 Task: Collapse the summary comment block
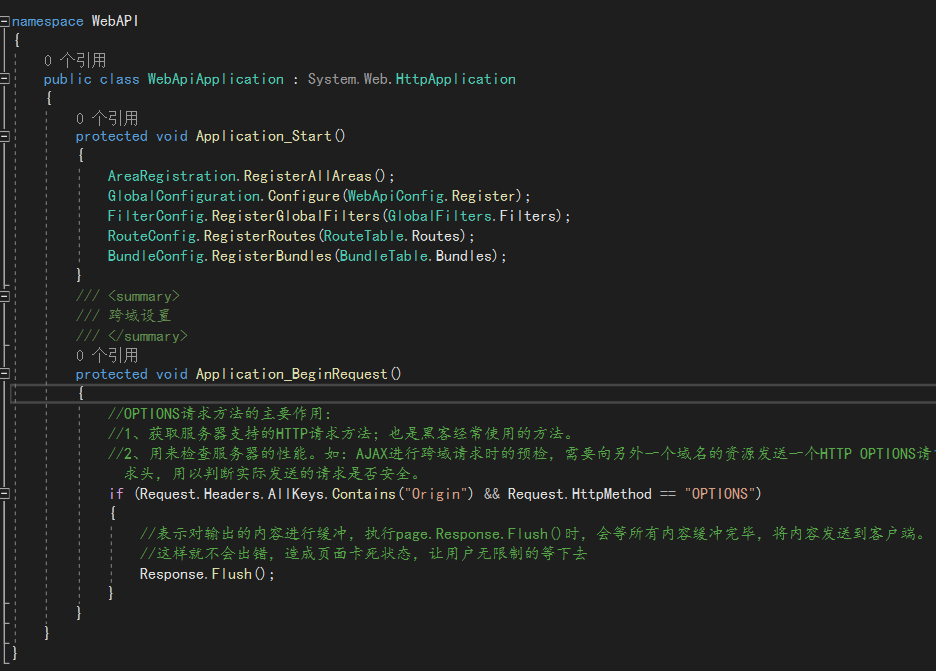(5, 296)
